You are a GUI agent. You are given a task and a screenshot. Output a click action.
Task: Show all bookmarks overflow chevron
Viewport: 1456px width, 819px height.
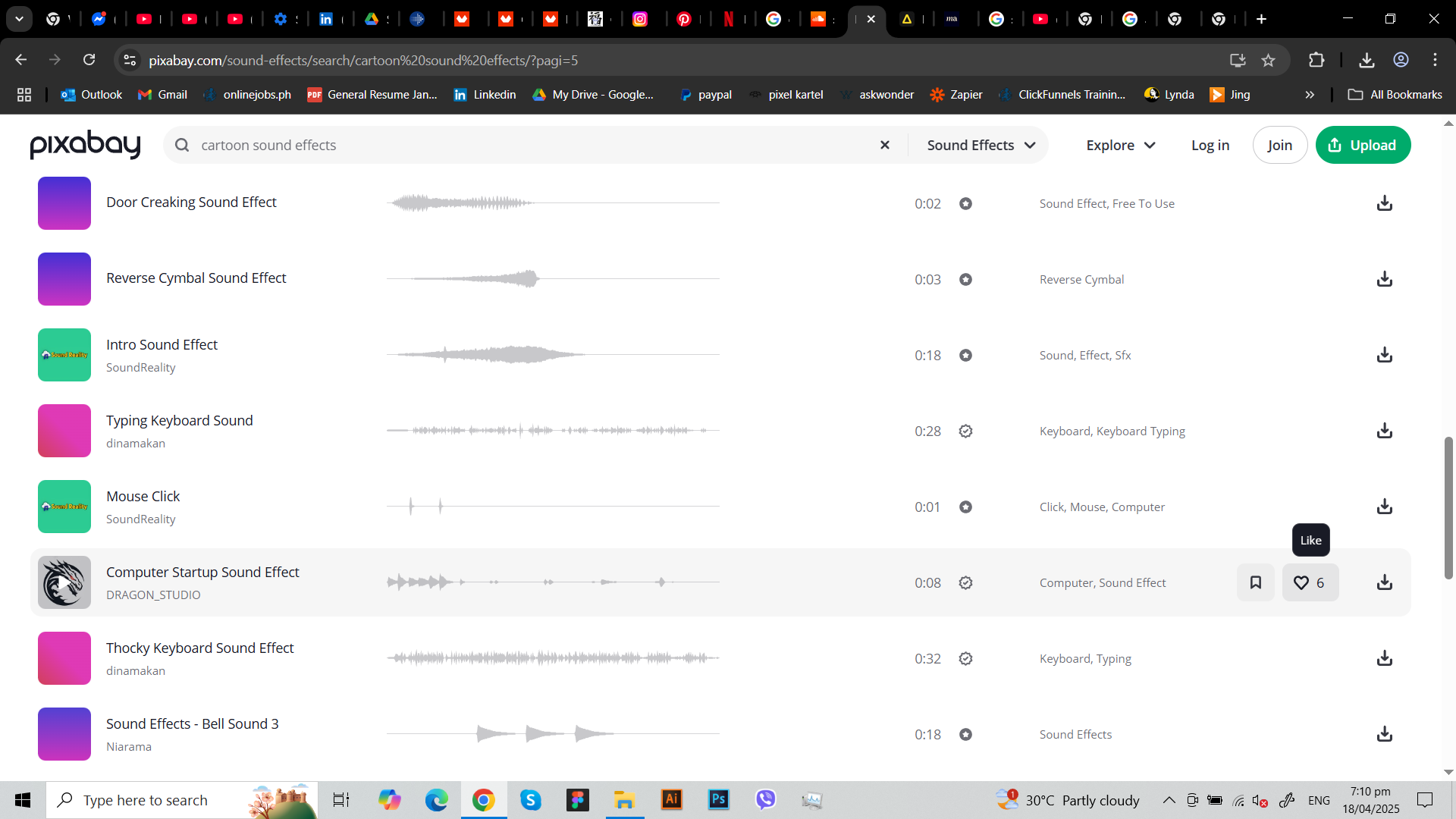tap(1310, 95)
